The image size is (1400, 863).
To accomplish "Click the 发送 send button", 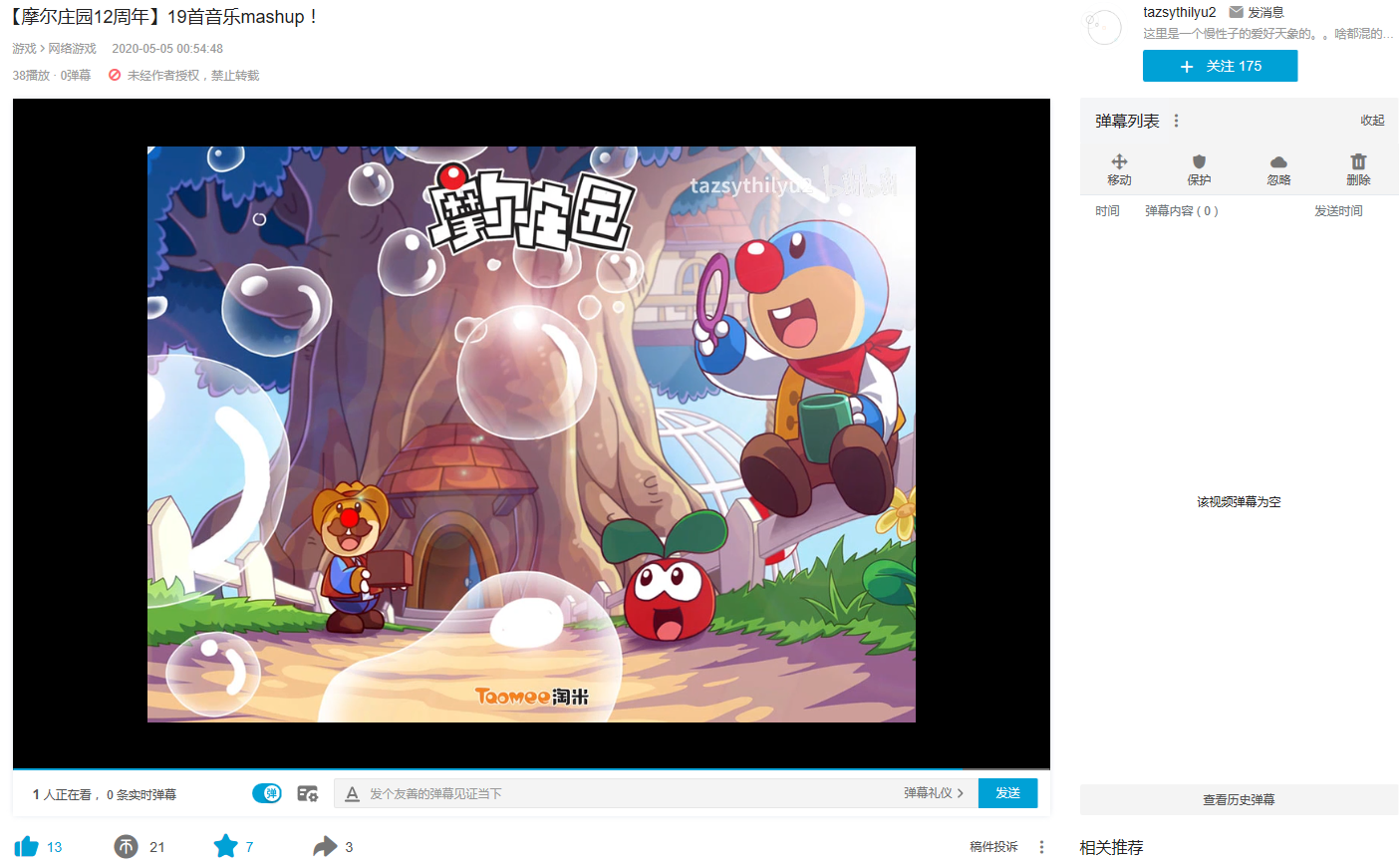I will [x=1007, y=793].
